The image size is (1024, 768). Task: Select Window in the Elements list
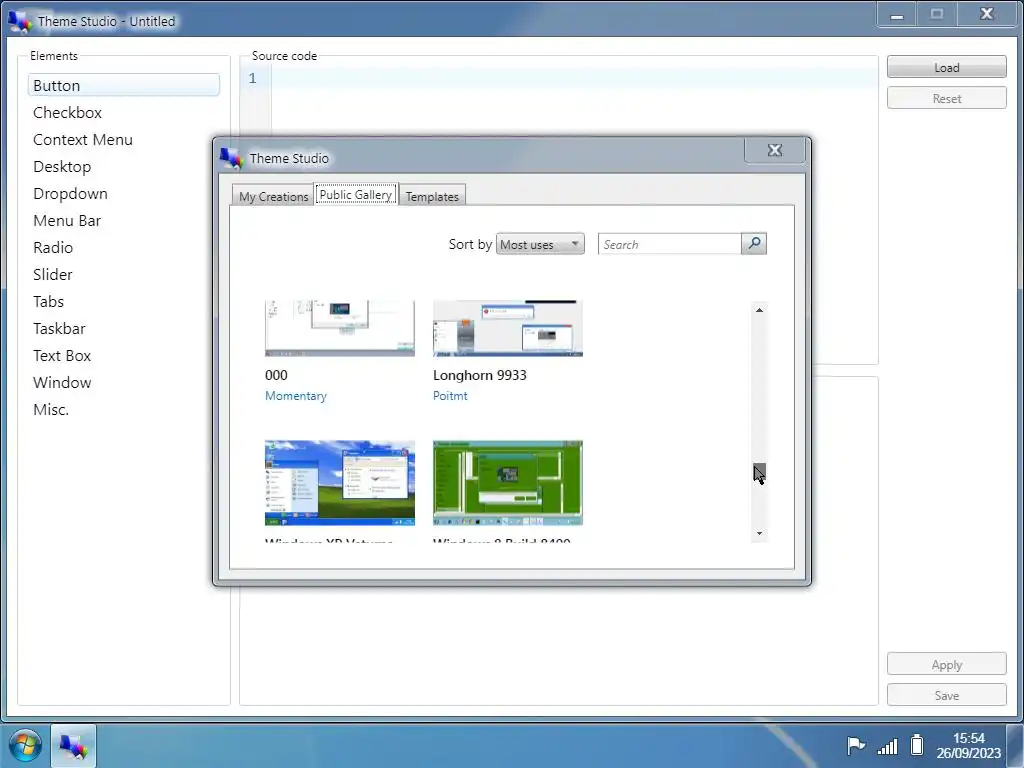pos(123,383)
